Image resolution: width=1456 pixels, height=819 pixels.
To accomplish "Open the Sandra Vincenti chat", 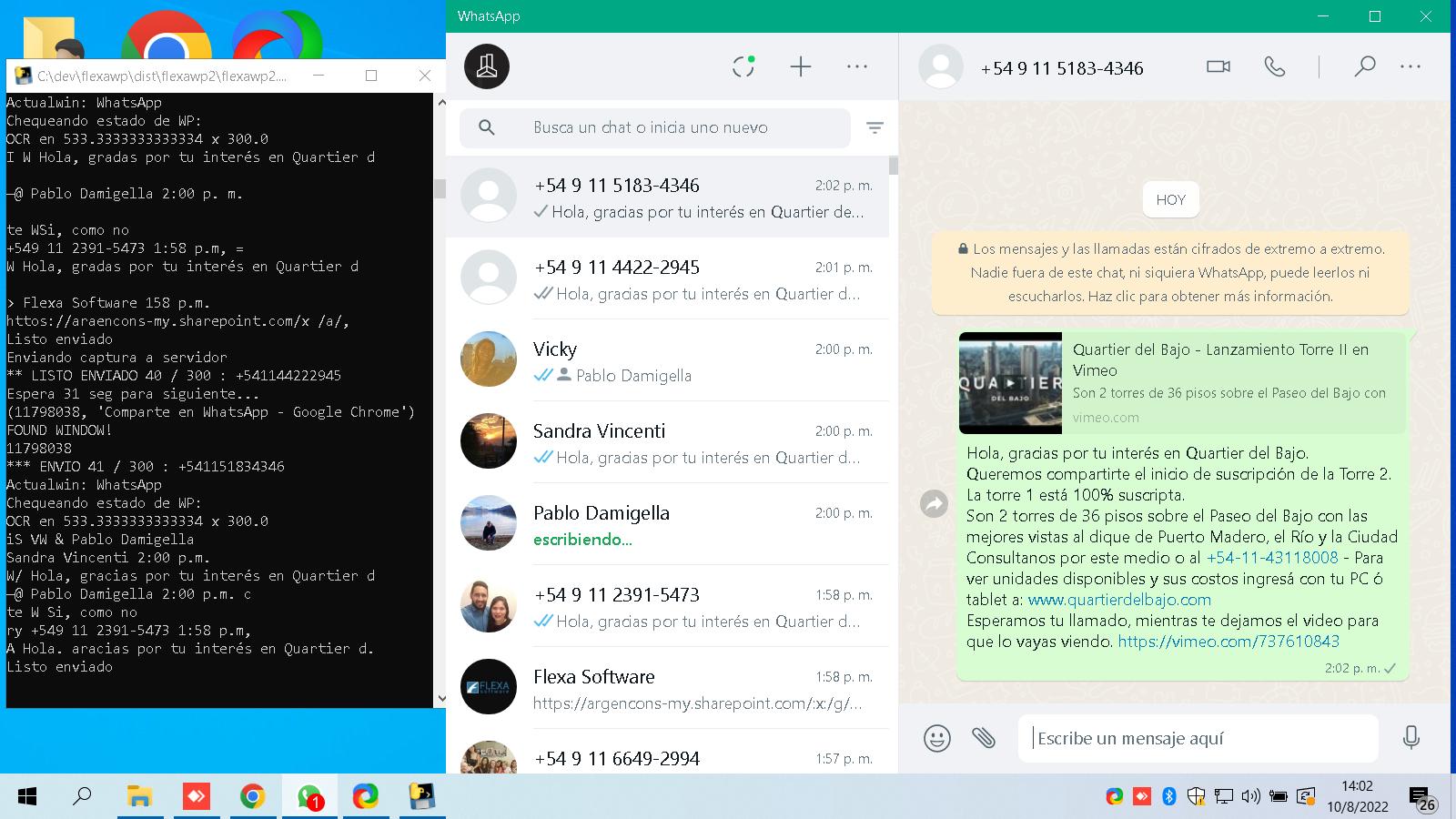I will [667, 442].
